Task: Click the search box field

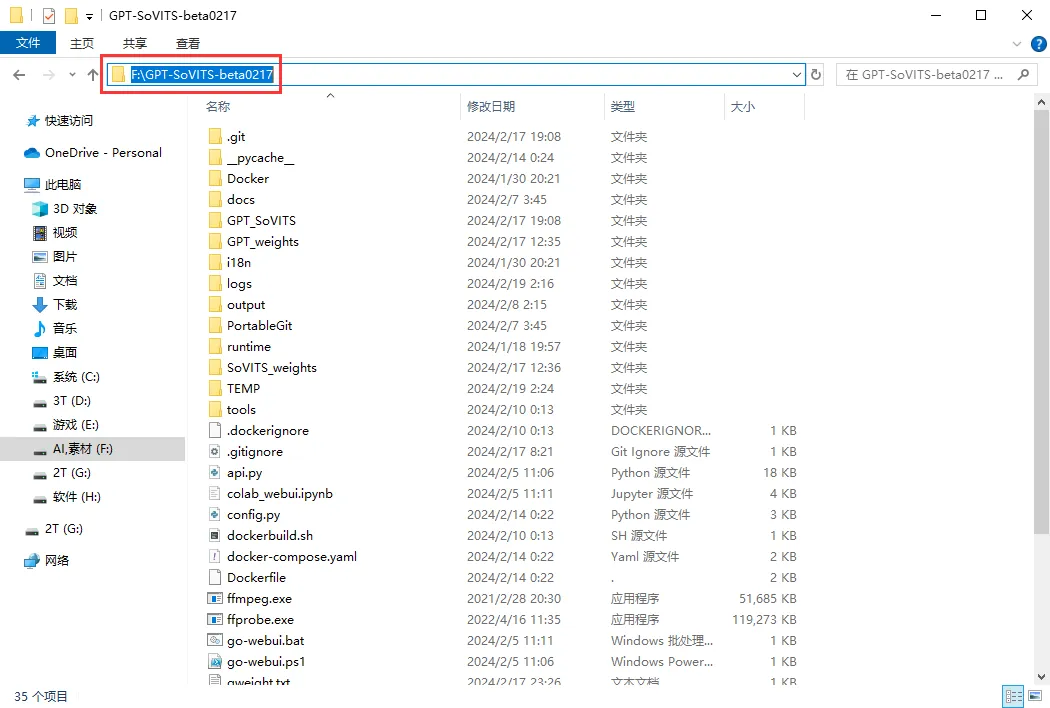Action: pyautogui.click(x=936, y=75)
